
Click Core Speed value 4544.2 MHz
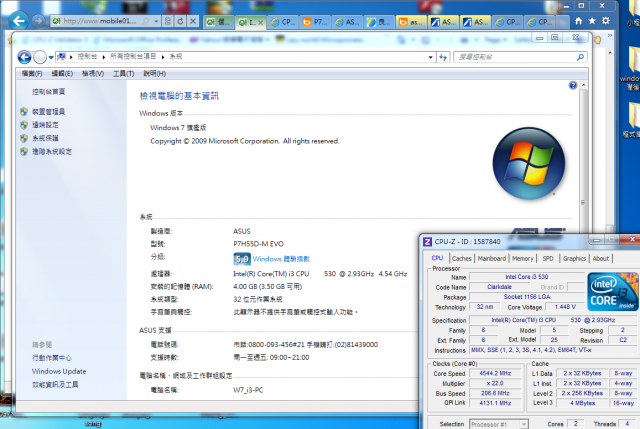(495, 373)
